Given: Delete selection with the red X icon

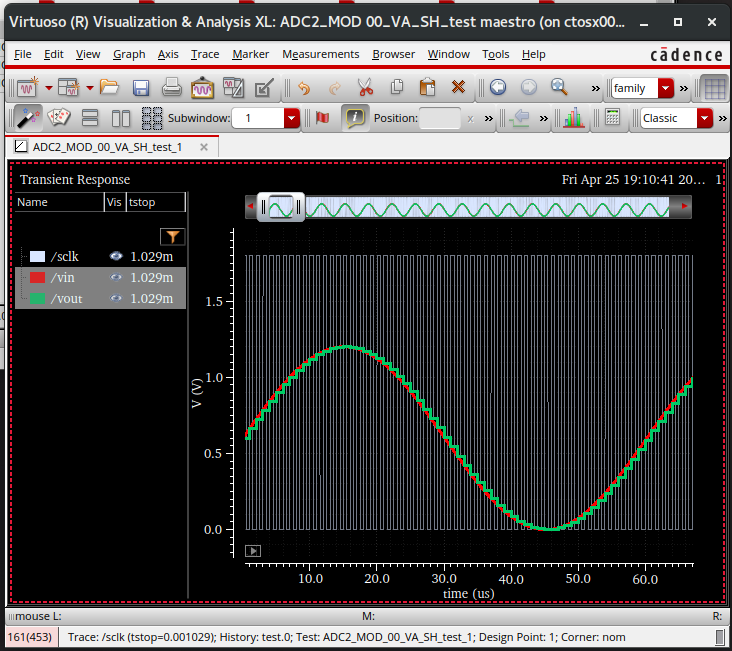Looking at the screenshot, I should 459,88.
